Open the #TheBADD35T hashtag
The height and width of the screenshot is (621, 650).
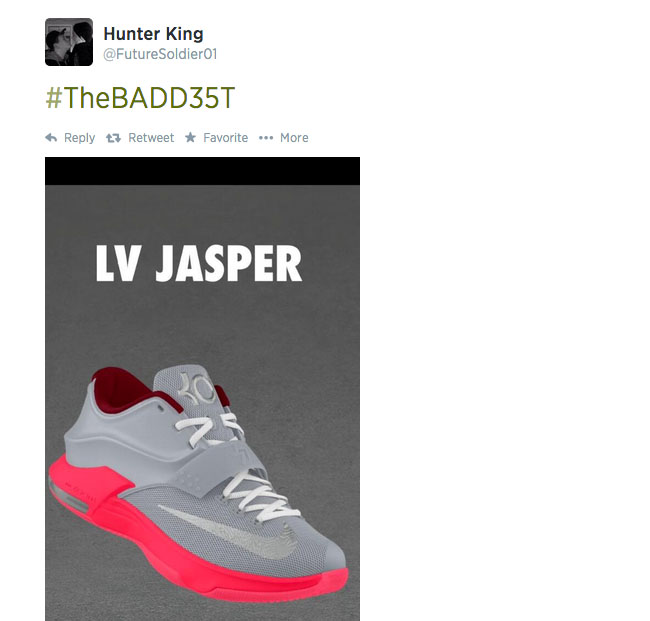click(140, 98)
